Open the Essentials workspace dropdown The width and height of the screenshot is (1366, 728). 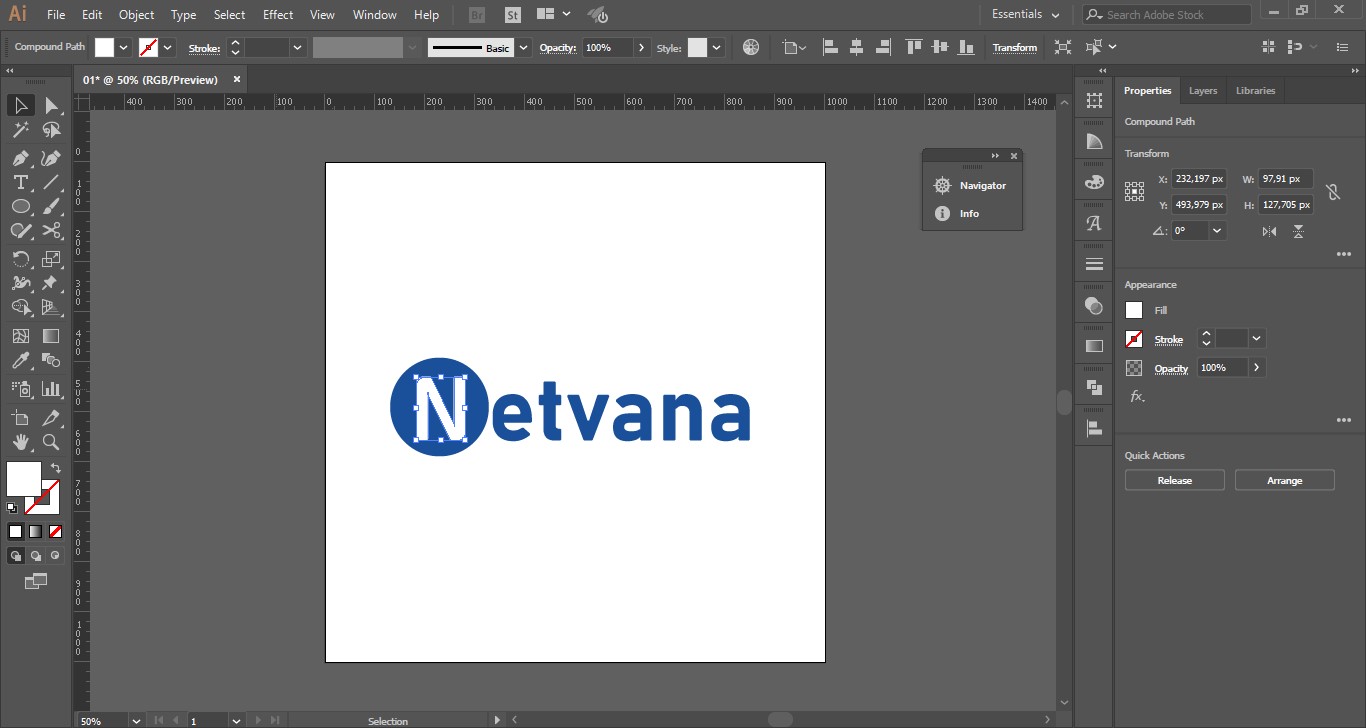pyautogui.click(x=1025, y=15)
